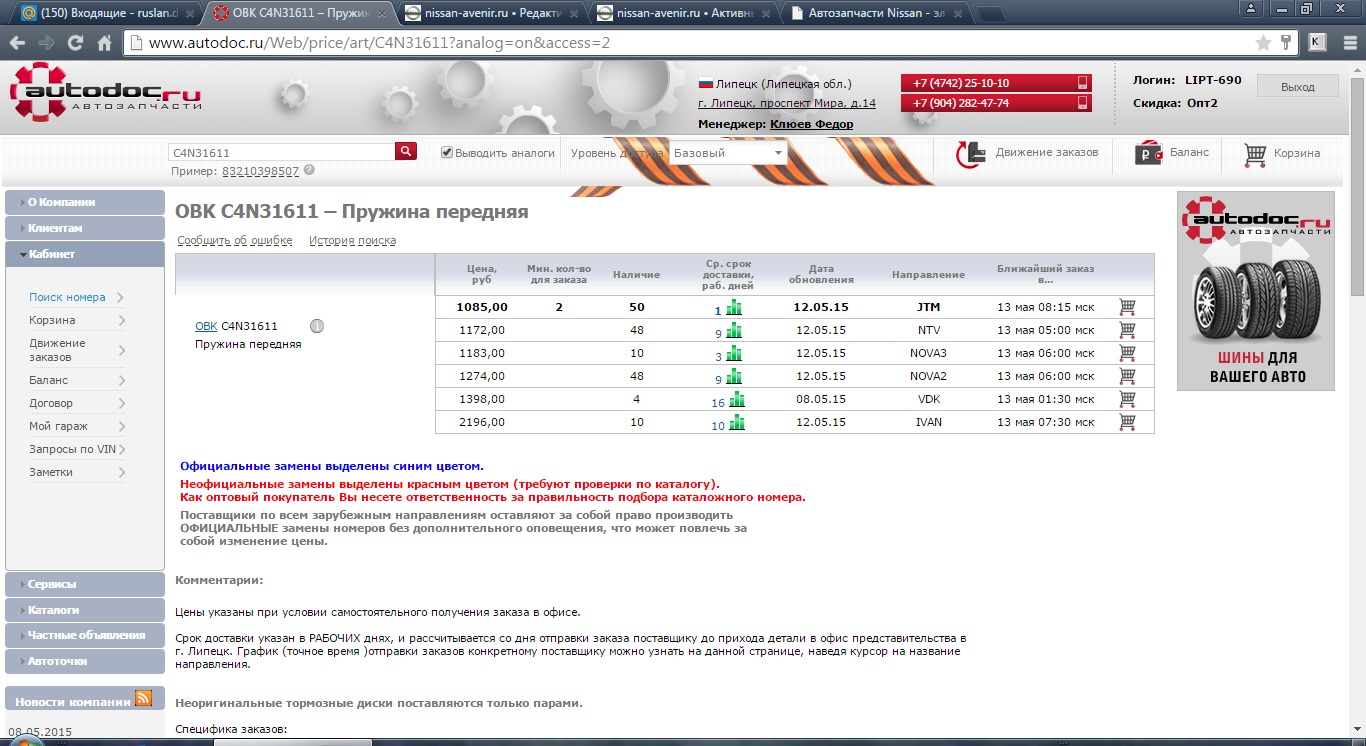Open delivery statistics chart in NOVA2 row
This screenshot has height=746, width=1366.
click(x=736, y=376)
